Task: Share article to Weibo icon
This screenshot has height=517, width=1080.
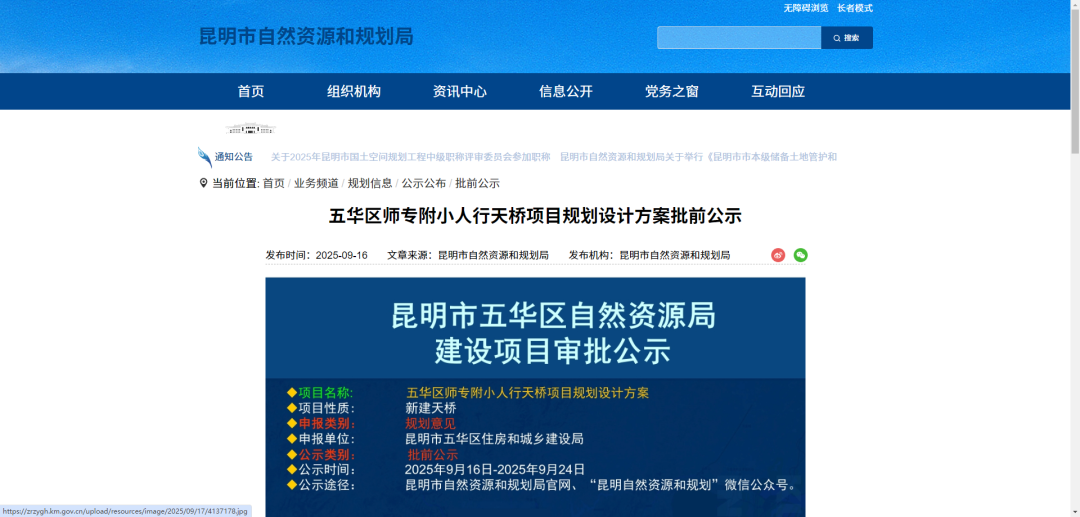Action: [x=778, y=255]
